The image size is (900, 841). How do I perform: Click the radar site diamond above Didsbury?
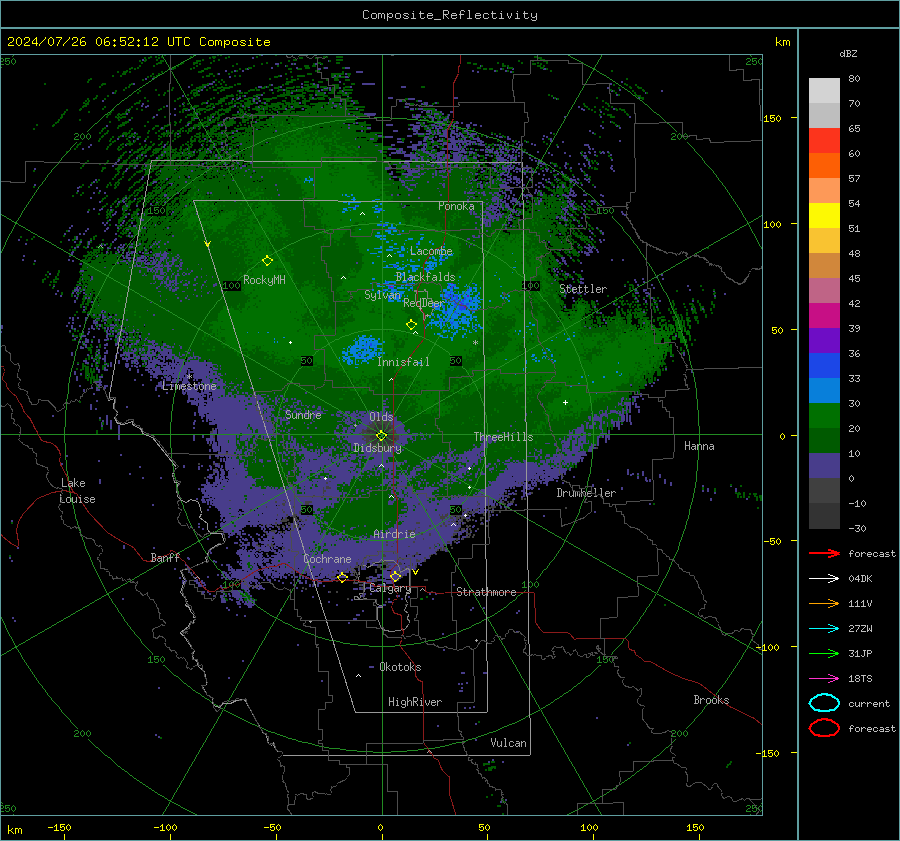click(381, 436)
